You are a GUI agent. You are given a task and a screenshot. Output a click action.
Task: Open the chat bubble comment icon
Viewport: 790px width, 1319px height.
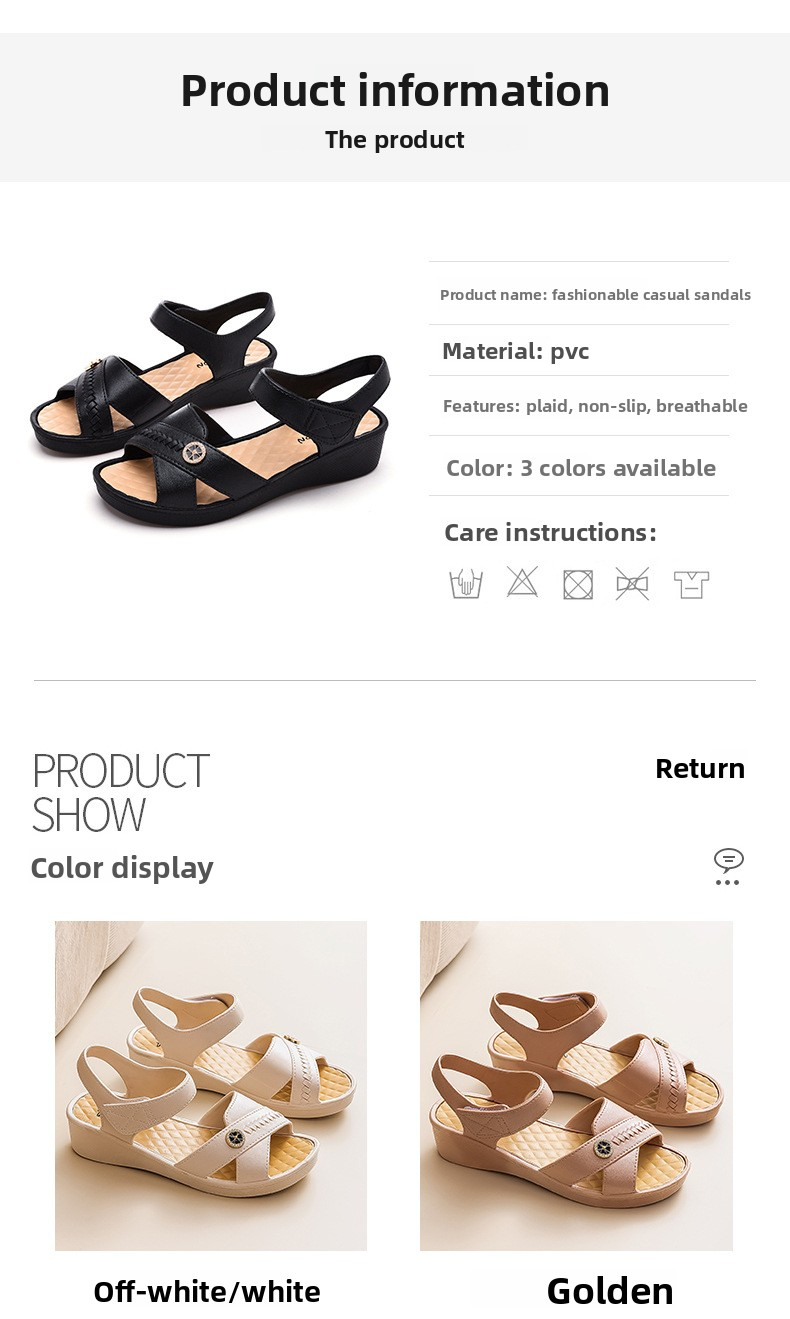point(728,866)
